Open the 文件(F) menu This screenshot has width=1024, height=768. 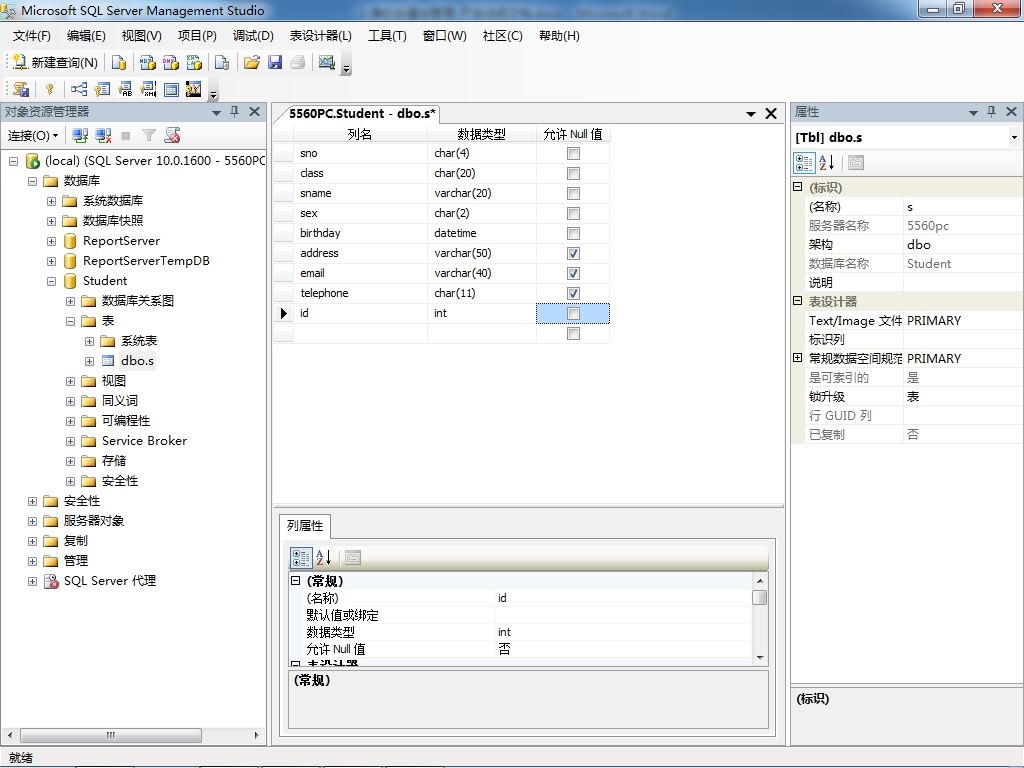(31, 36)
